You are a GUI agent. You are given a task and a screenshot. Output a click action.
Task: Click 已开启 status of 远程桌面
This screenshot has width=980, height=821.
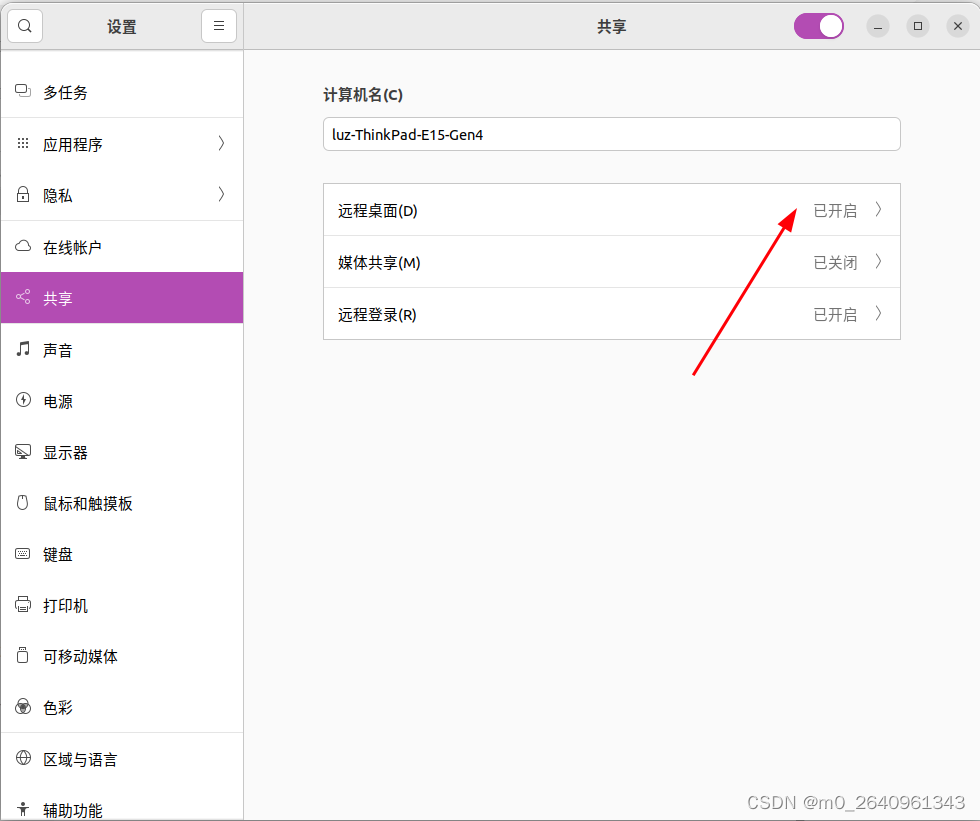835,211
